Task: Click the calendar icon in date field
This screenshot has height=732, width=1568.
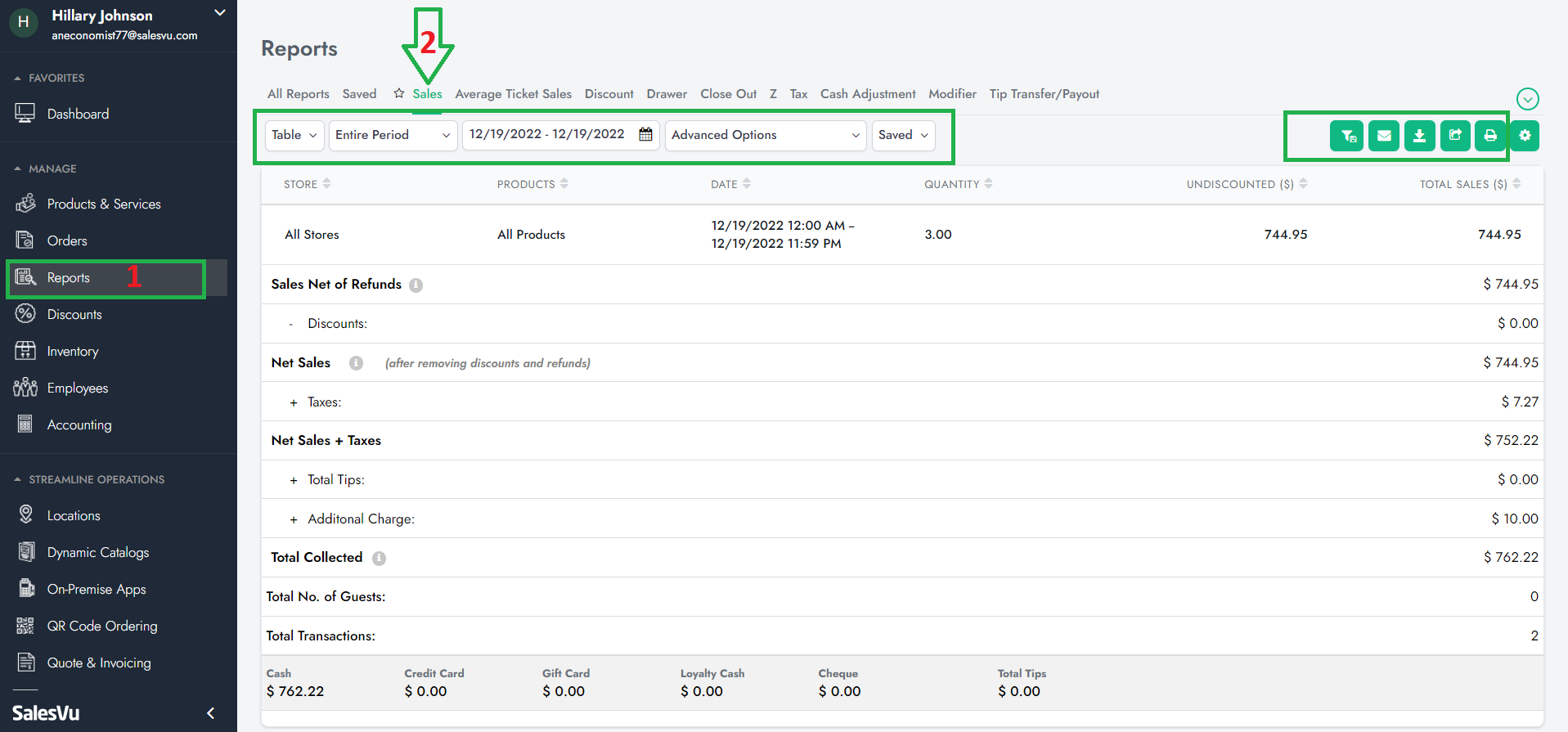Action: [645, 135]
